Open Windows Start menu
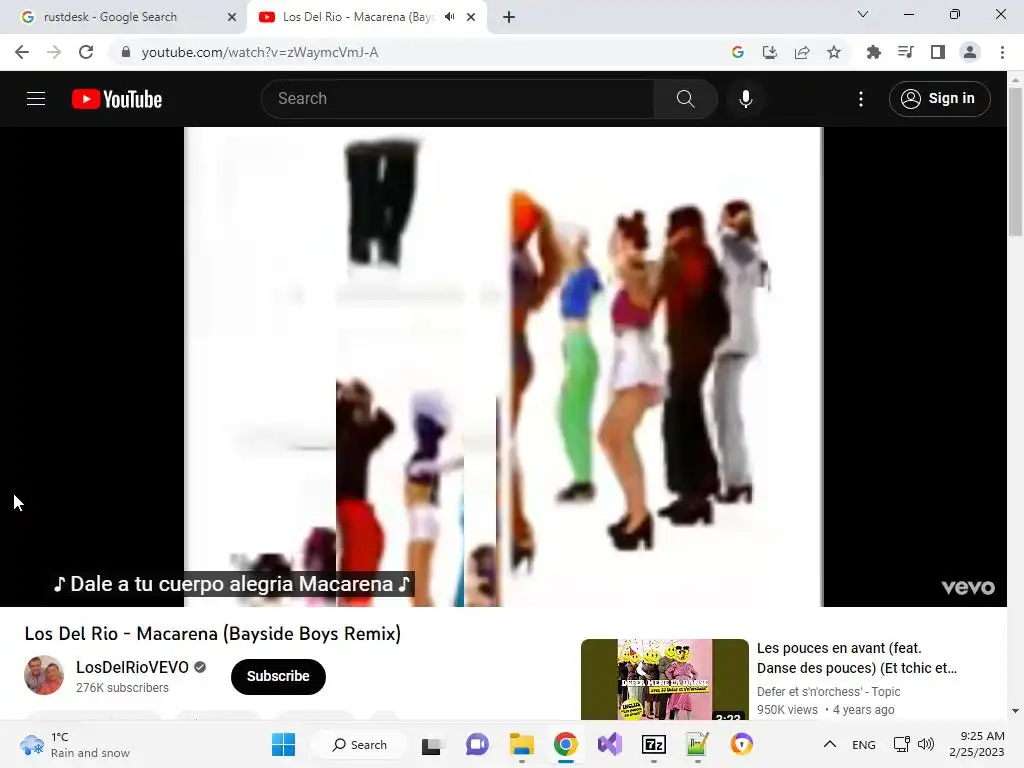This screenshot has width=1024, height=768. click(x=283, y=744)
